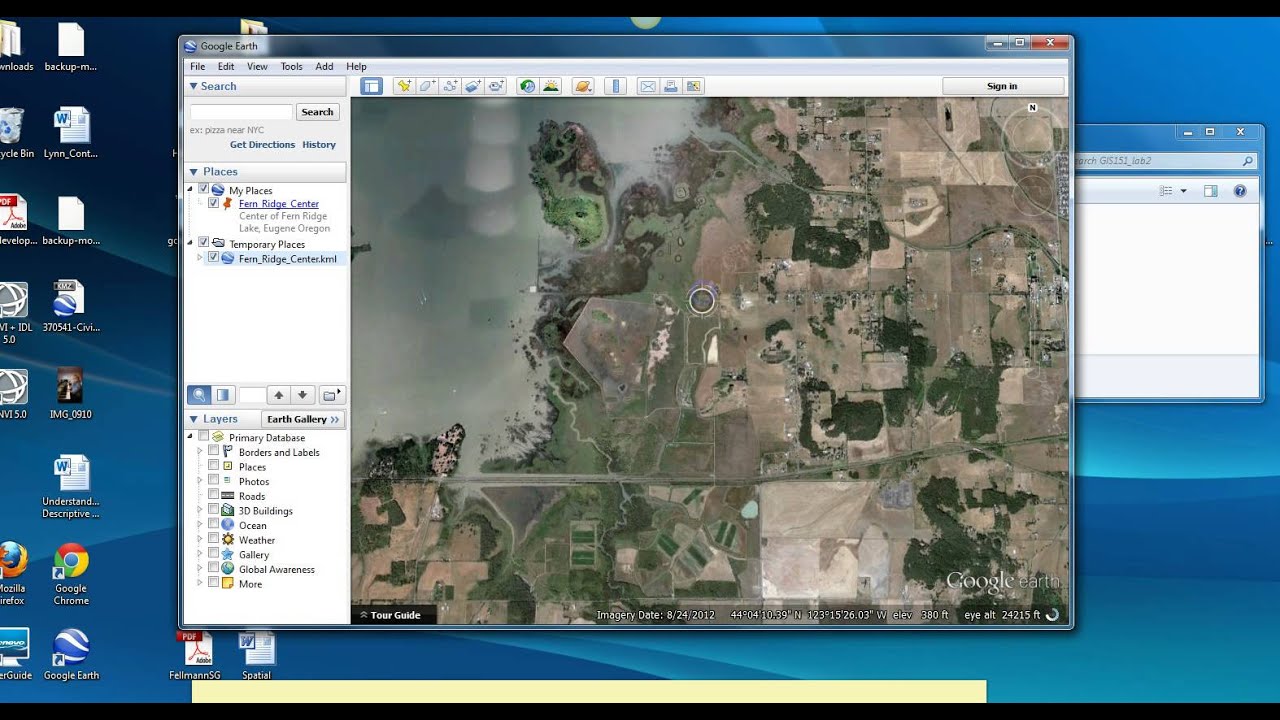
Task: Click the Print icon in toolbar
Action: pos(671,86)
